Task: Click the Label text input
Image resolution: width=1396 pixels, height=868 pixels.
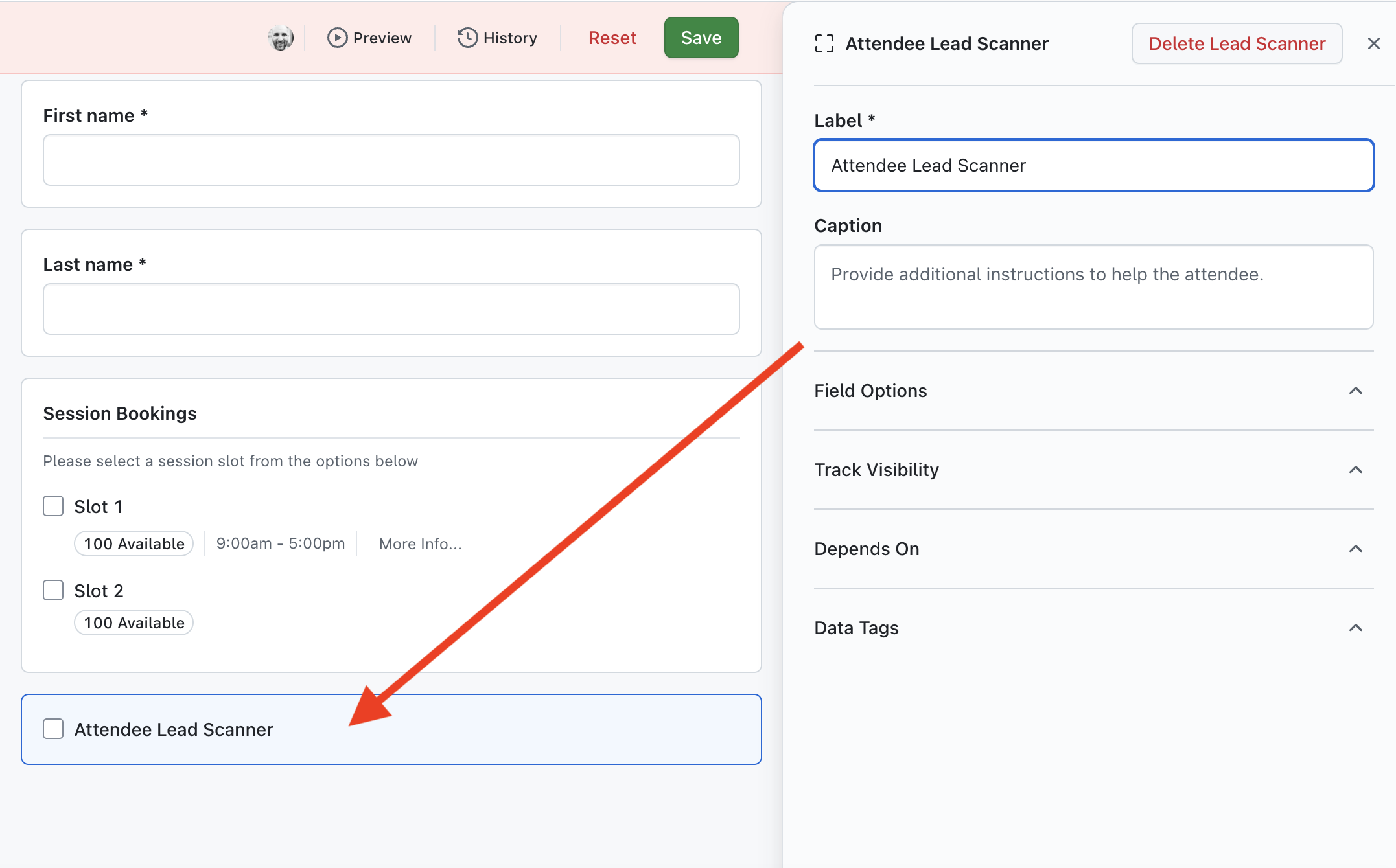Action: (1093, 165)
